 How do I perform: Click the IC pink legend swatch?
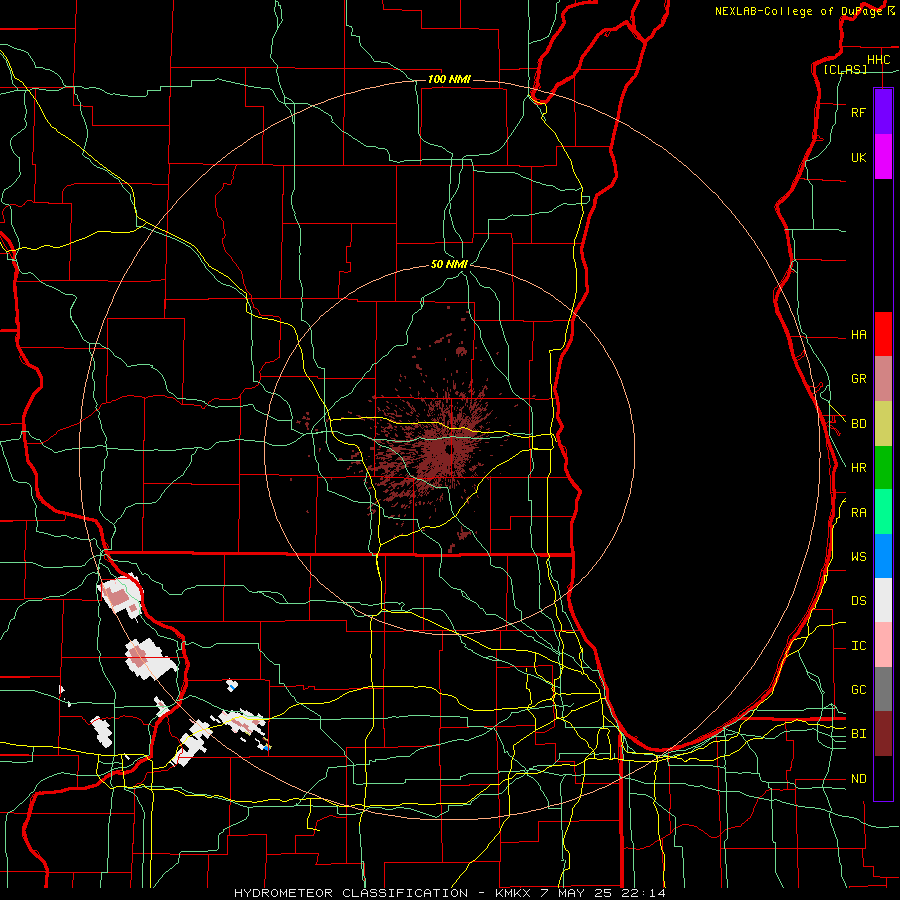883,645
